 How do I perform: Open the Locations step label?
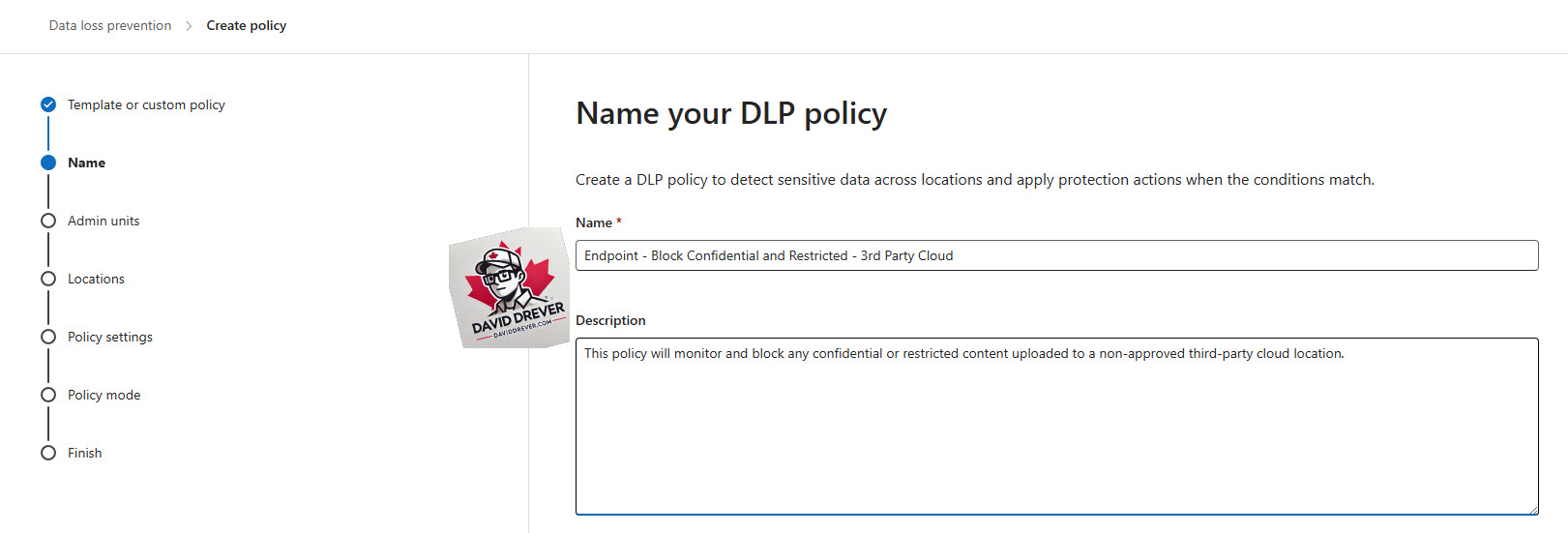(x=96, y=279)
